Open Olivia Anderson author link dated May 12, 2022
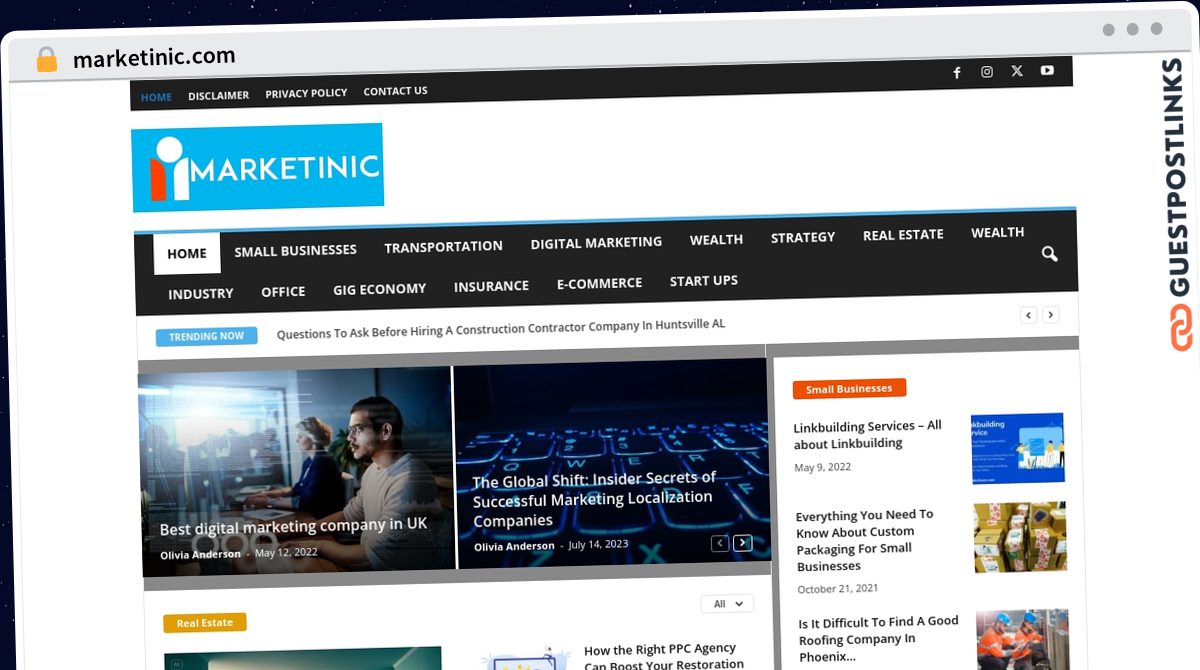 click(200, 554)
